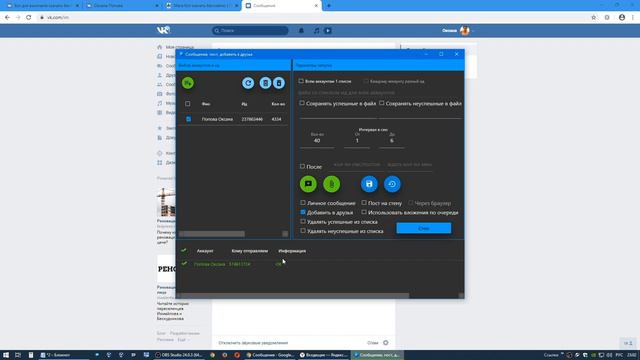The height and width of the screenshot is (360, 640).
Task: Open the green message text round button
Action: (308, 184)
